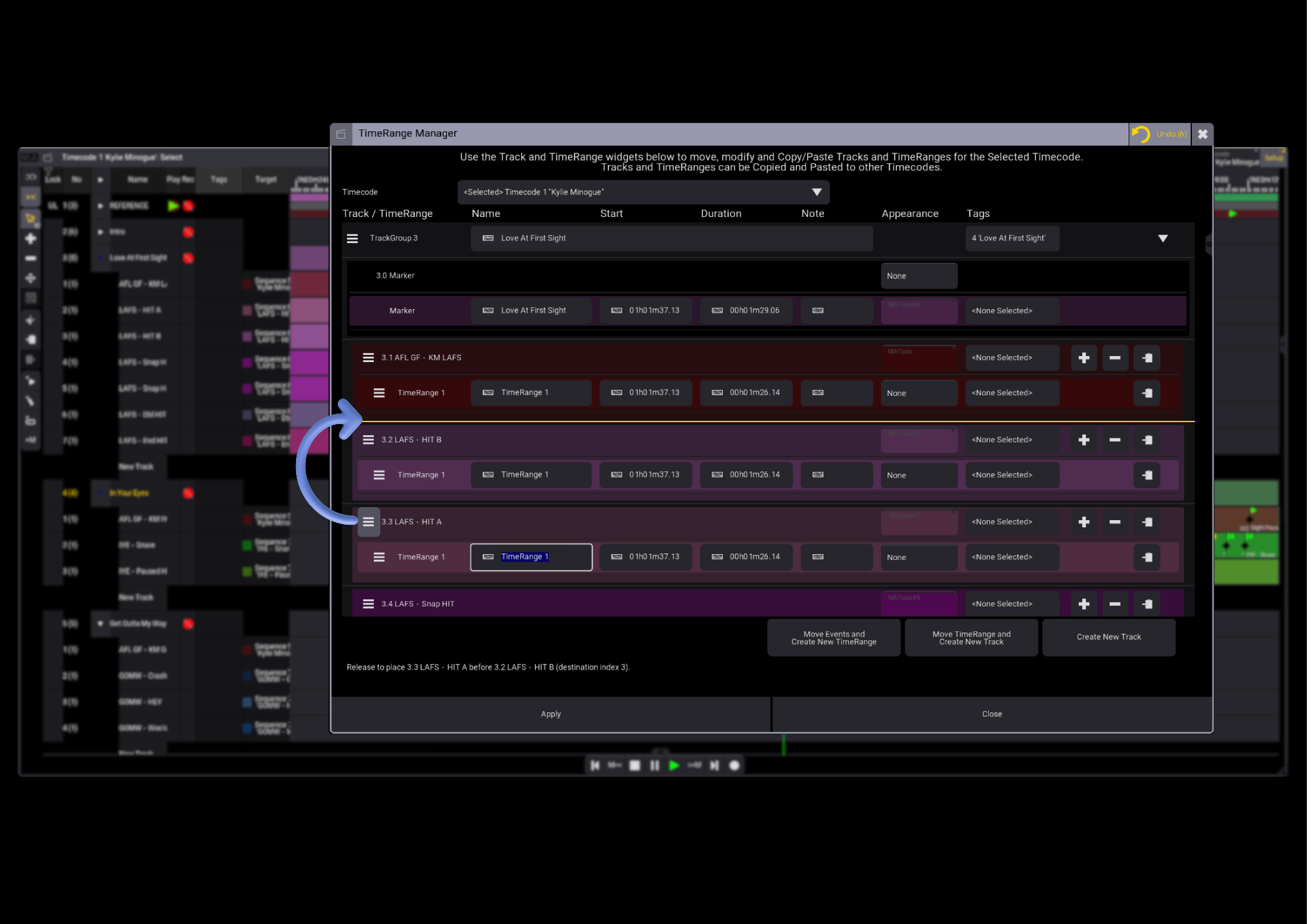Expand TrackGroup 3 collapse arrow
This screenshot has width=1307, height=924.
click(x=1163, y=239)
